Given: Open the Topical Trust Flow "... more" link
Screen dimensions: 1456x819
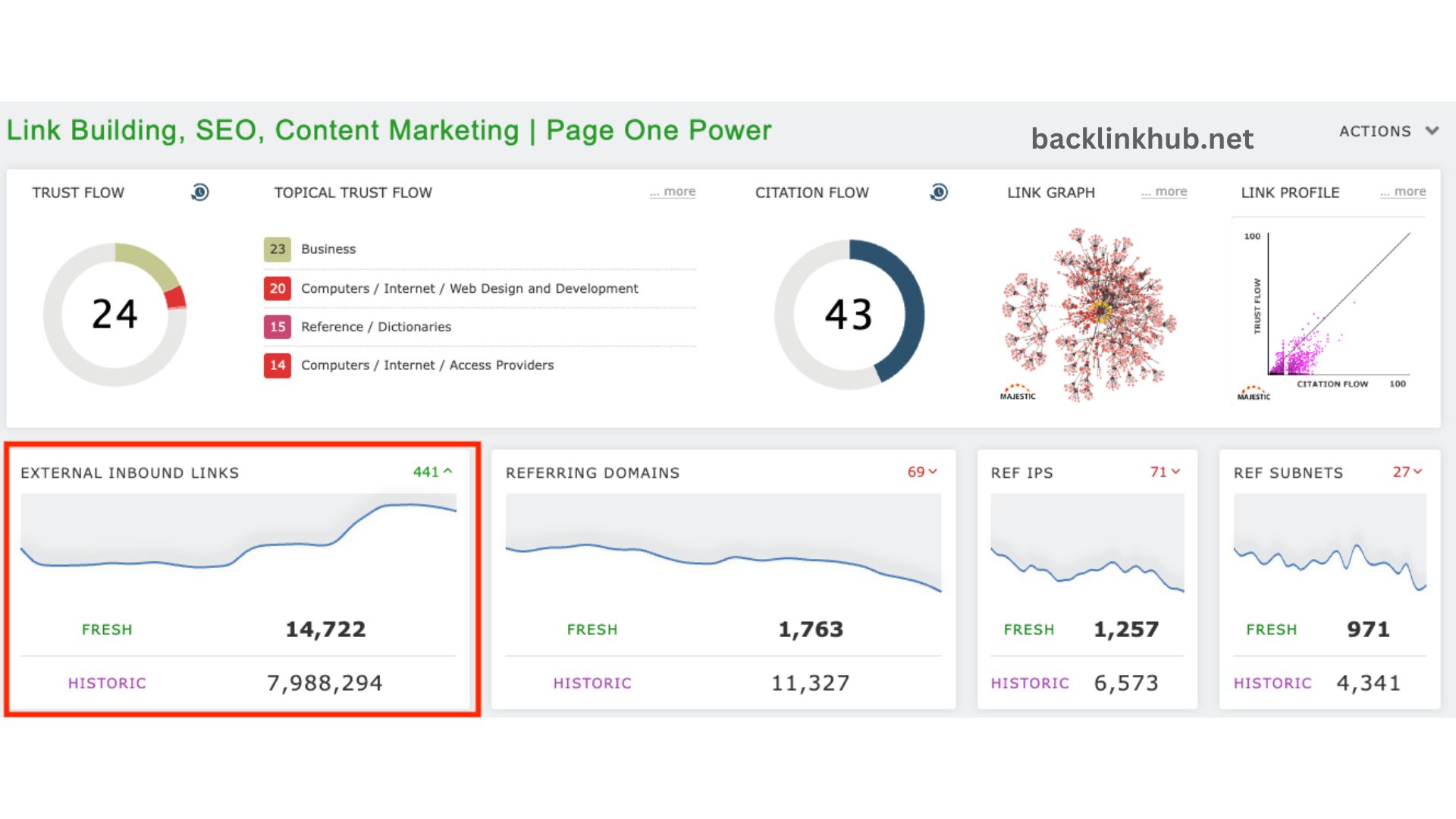Looking at the screenshot, I should pos(672,191).
